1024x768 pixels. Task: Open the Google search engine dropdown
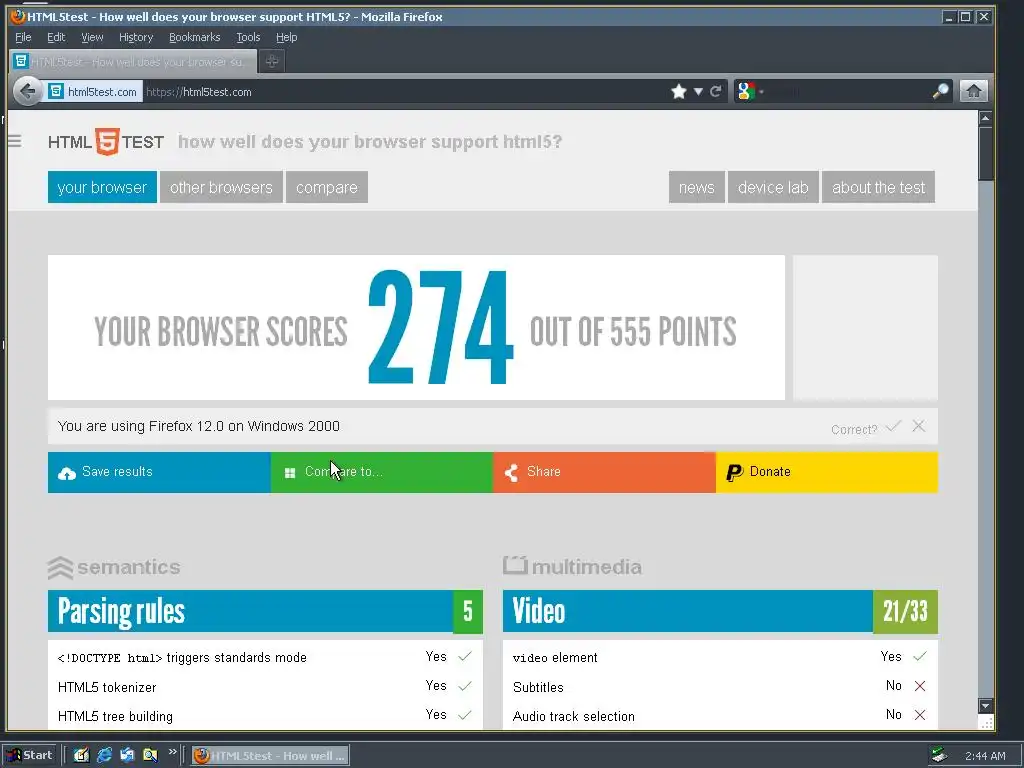point(748,91)
